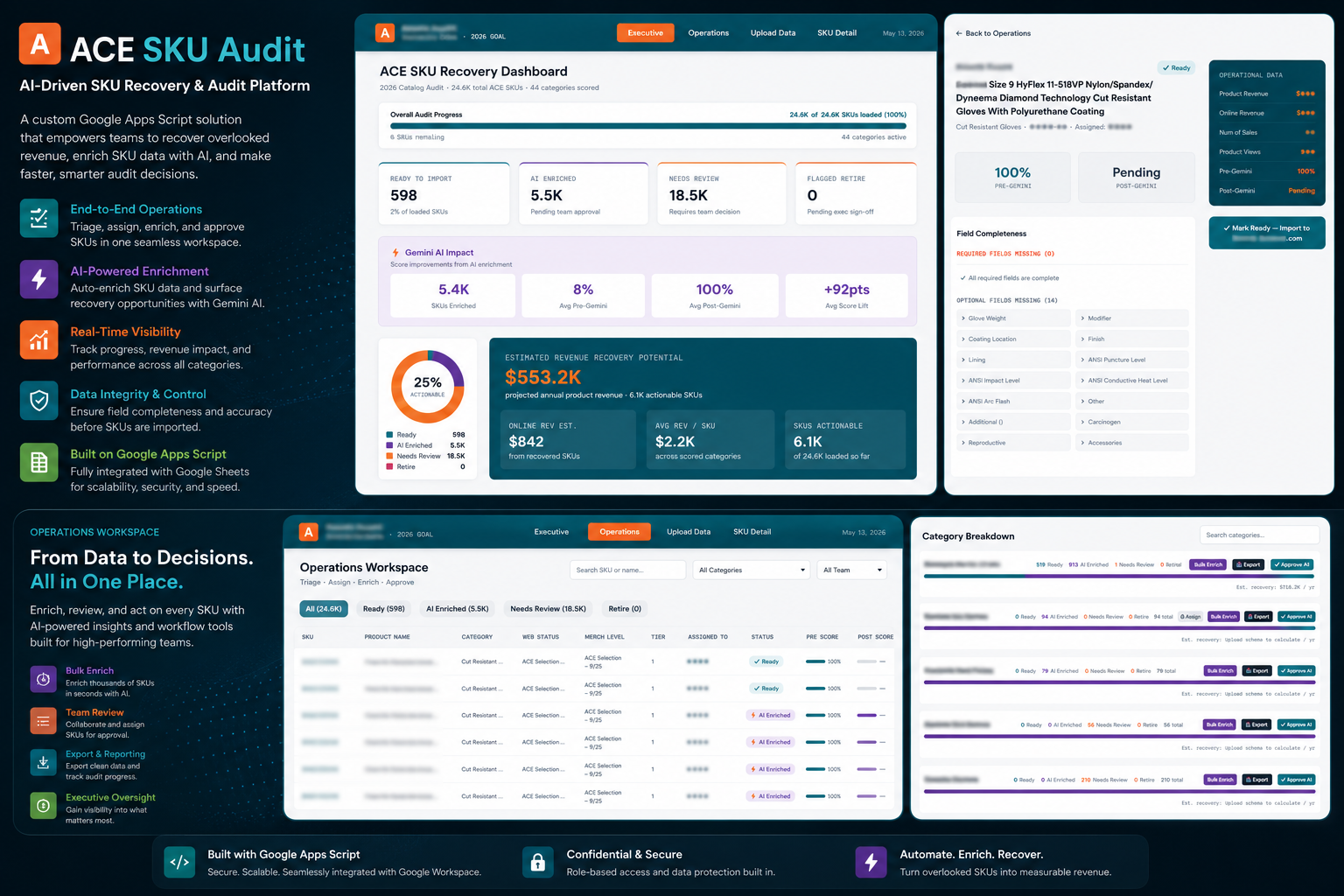The height and width of the screenshot is (896, 1344).
Task: Click the End-to-End Operations checklist icon
Action: [38, 218]
